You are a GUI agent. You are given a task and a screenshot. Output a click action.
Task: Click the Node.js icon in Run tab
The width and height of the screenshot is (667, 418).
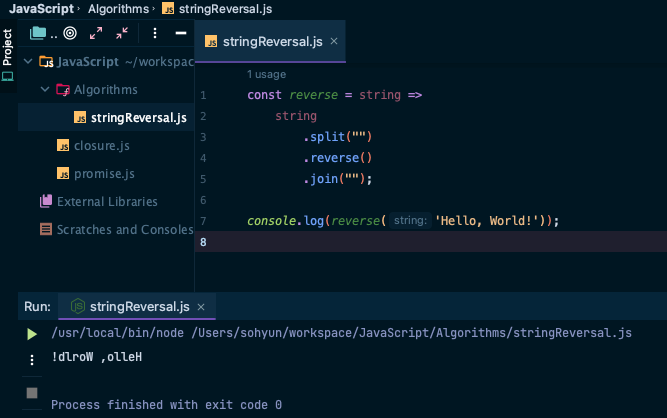tap(78, 306)
